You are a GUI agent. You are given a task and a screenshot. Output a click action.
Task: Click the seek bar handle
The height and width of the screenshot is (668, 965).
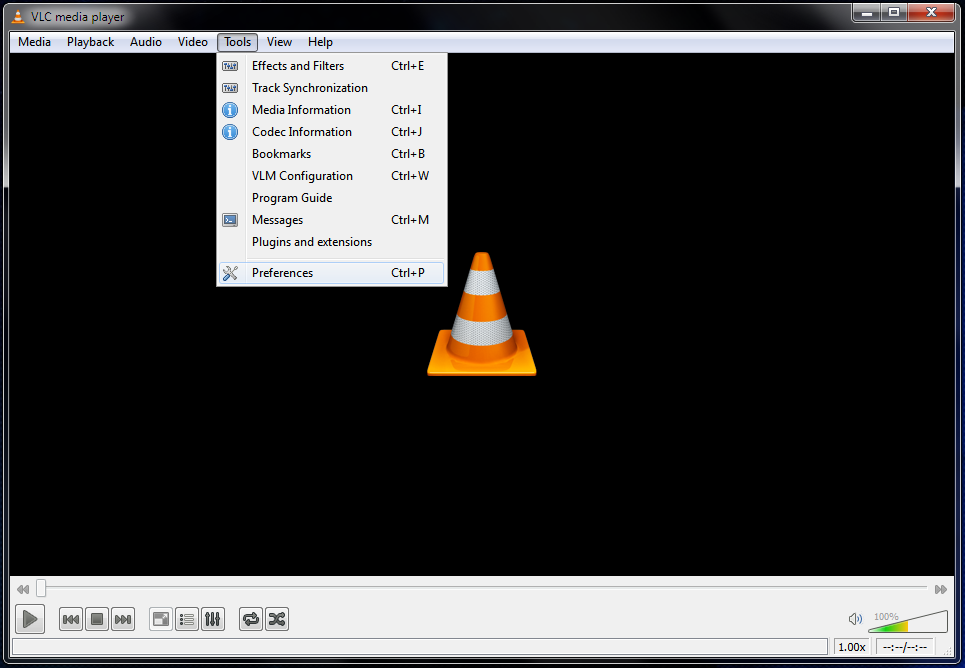(41, 588)
